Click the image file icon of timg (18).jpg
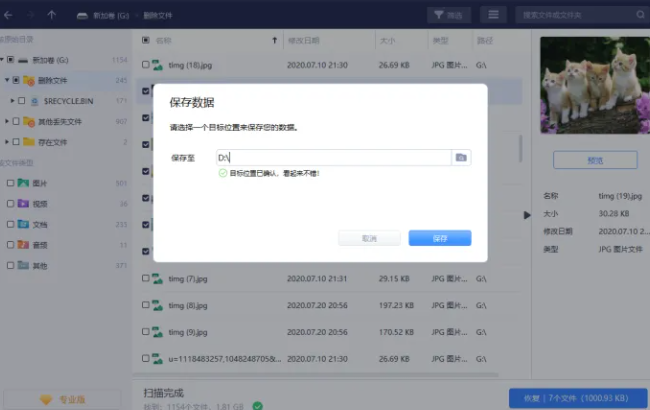 click(158, 66)
